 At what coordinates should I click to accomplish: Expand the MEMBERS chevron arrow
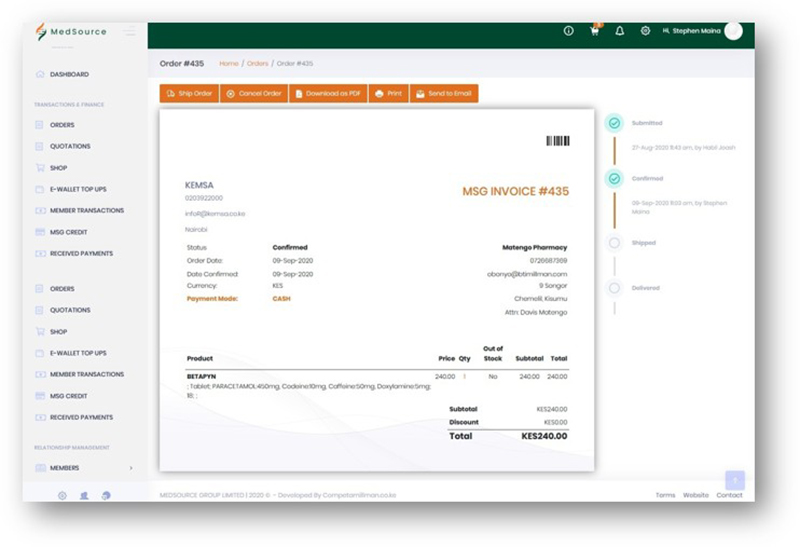(131, 468)
